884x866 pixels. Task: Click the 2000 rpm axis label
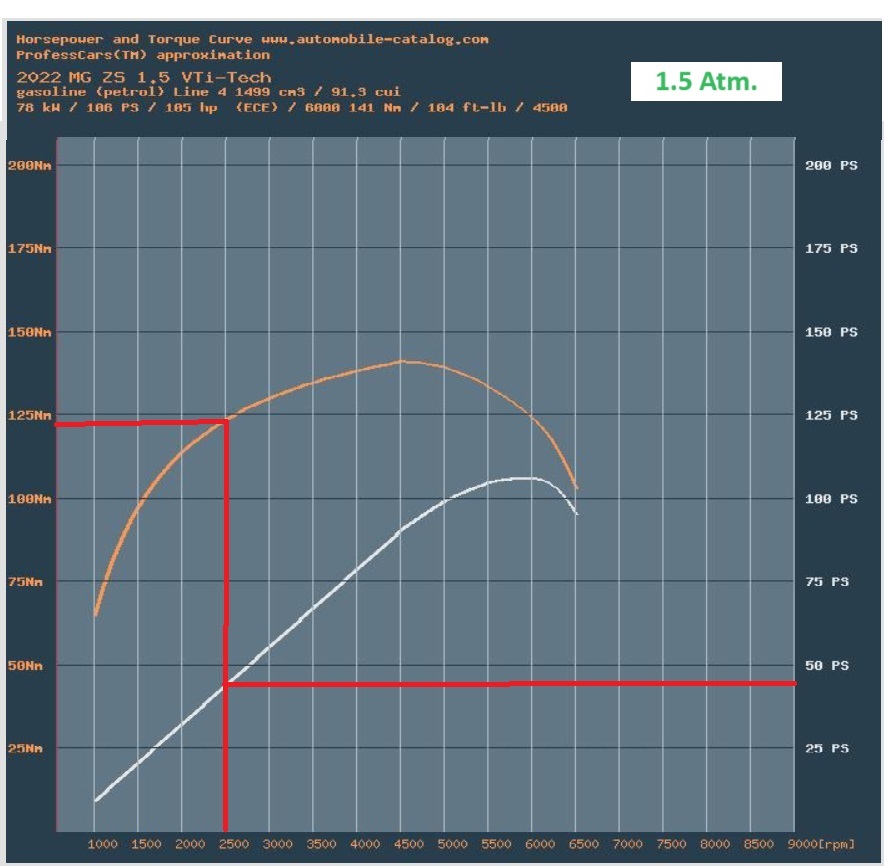(190, 844)
